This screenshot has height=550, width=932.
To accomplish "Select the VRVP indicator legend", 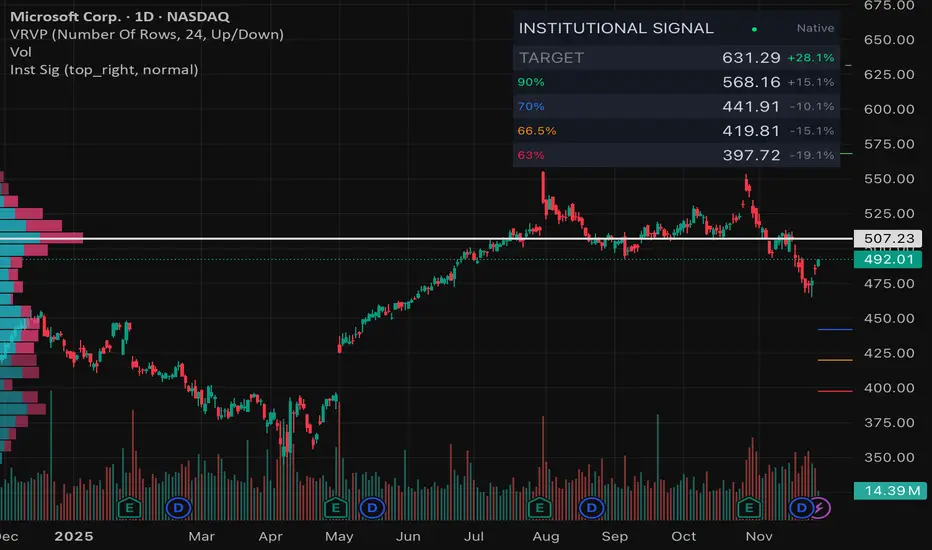I will click(x=141, y=34).
